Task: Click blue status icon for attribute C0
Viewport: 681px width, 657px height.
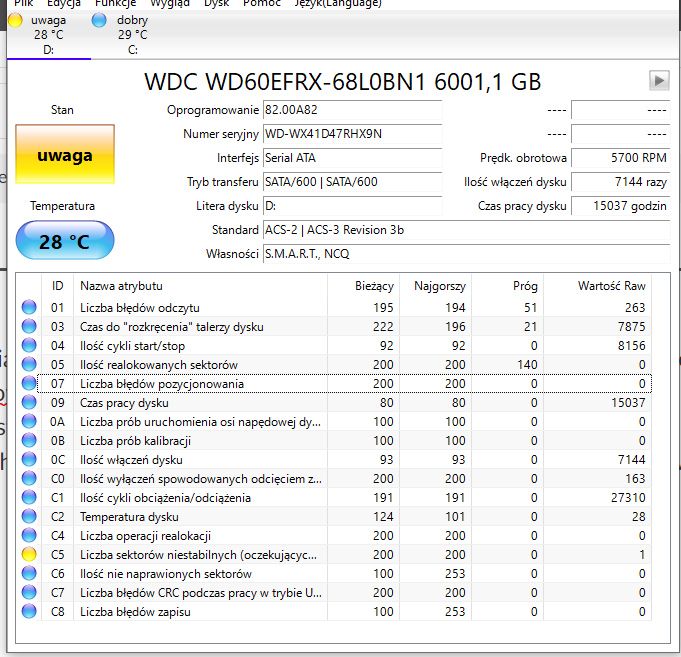Action: point(29,479)
